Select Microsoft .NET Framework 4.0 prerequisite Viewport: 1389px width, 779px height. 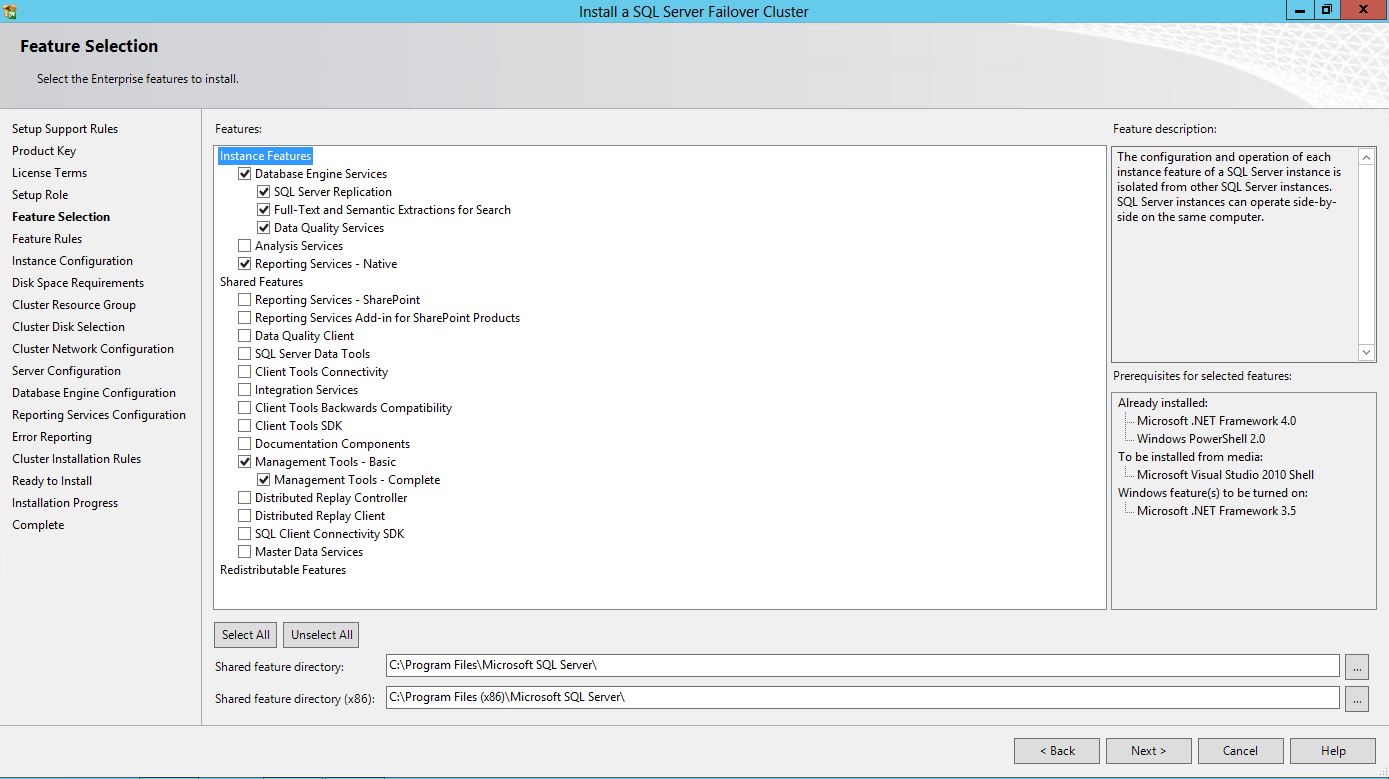1216,421
